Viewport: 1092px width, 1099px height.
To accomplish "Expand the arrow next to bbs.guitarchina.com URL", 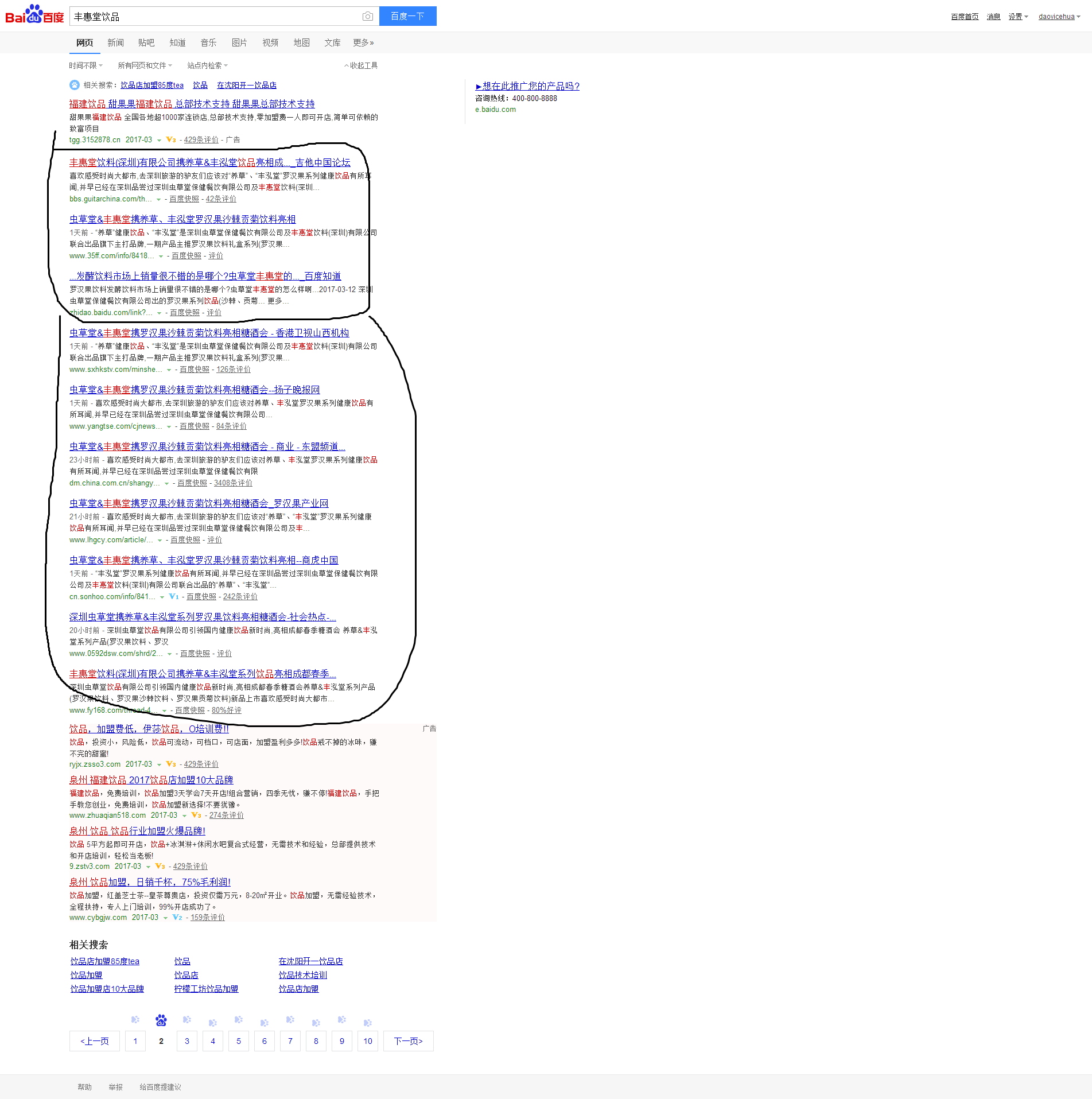I will click(159, 200).
